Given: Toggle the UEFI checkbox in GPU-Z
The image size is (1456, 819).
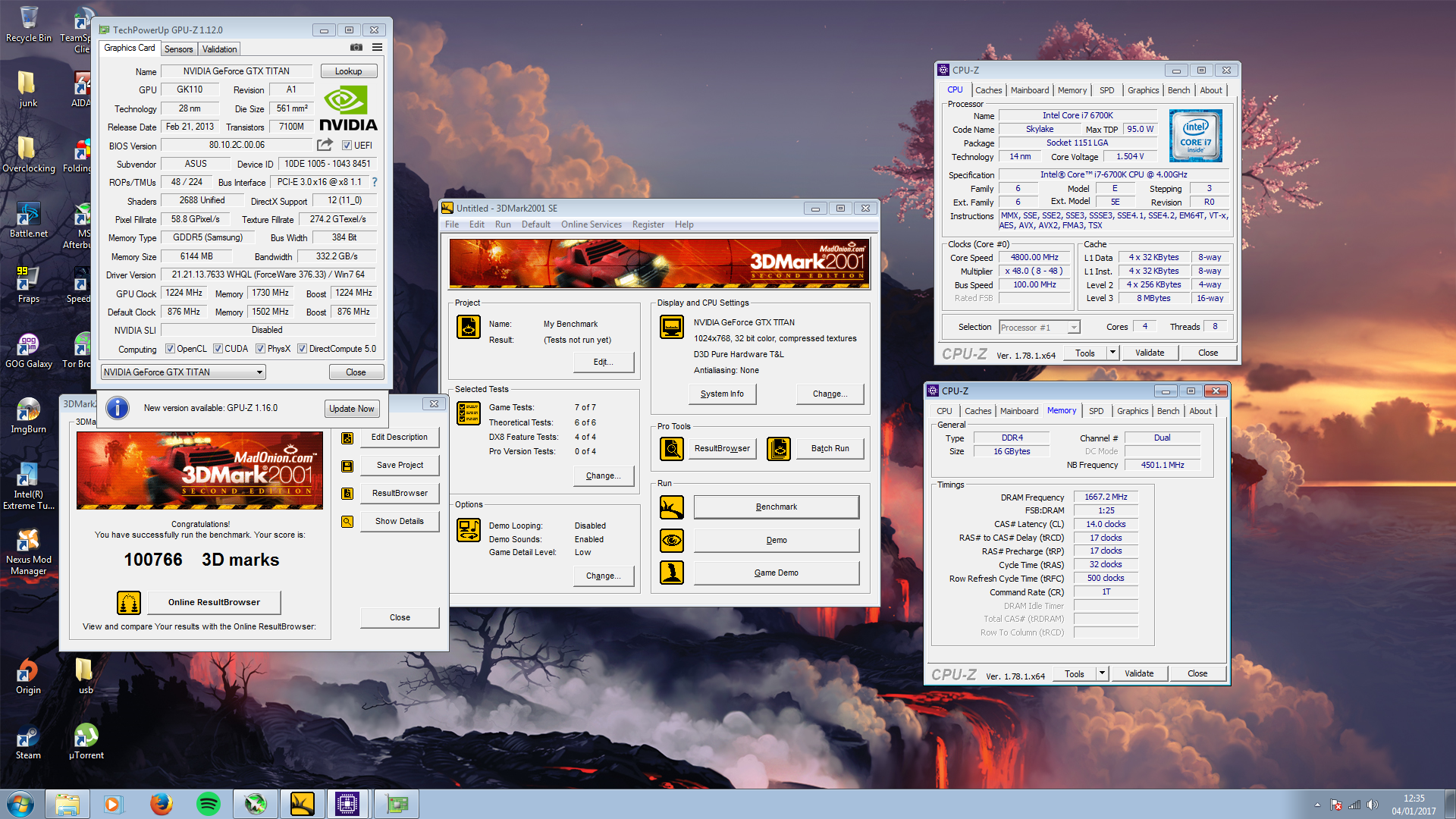Looking at the screenshot, I should click(x=347, y=146).
